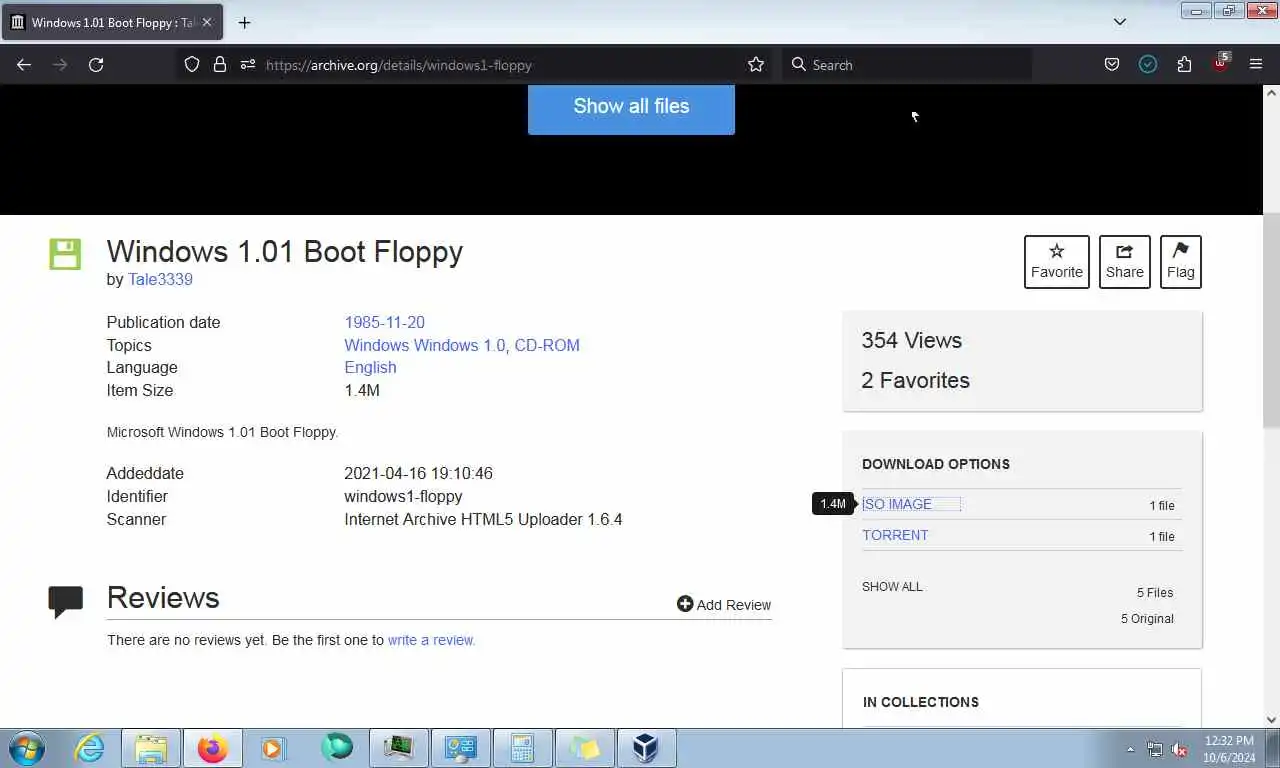Click the 354 Views text
Viewport: 1280px width, 768px height.
click(912, 341)
